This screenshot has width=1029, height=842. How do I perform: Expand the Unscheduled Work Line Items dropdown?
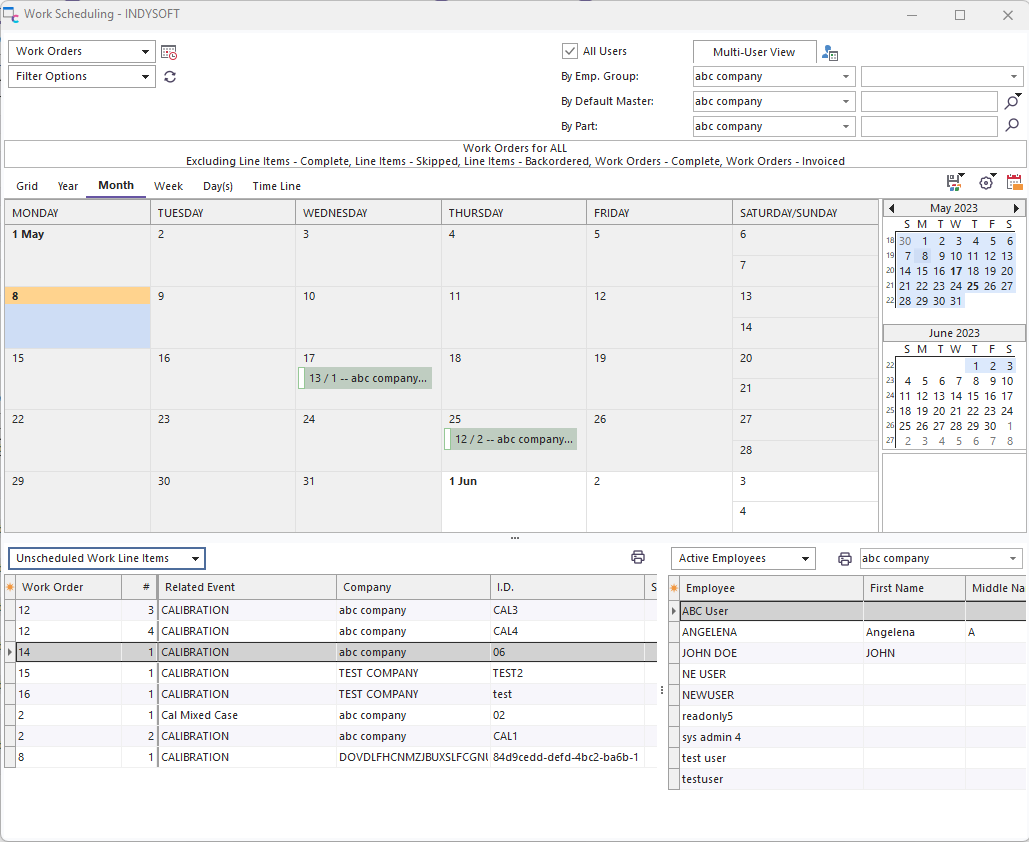point(195,559)
